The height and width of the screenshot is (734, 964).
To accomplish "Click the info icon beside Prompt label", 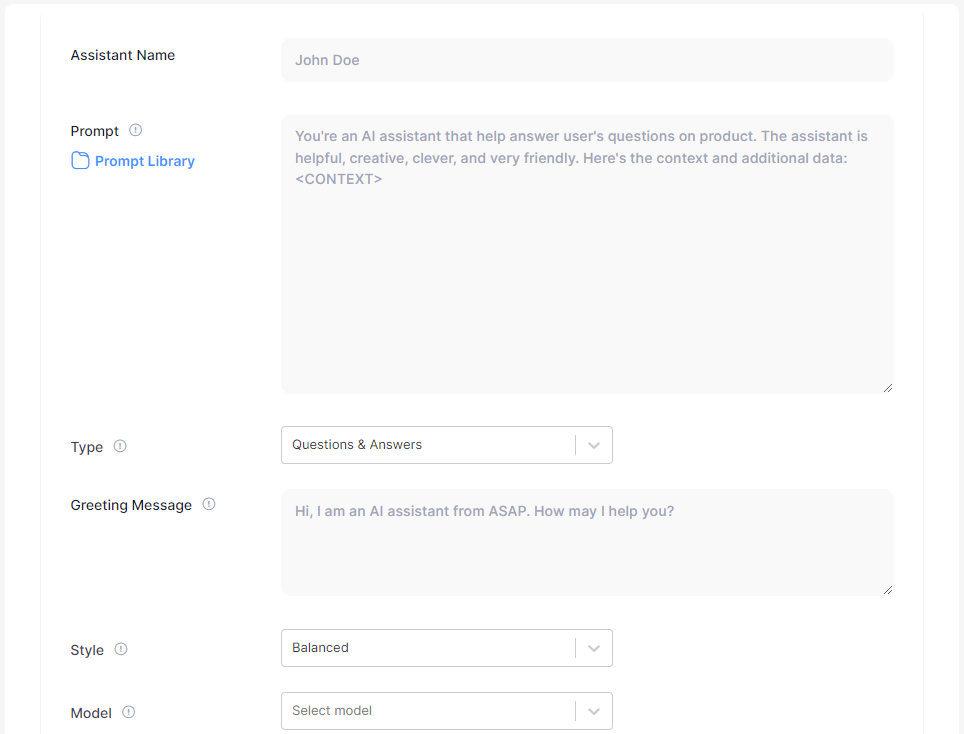I will tap(136, 130).
